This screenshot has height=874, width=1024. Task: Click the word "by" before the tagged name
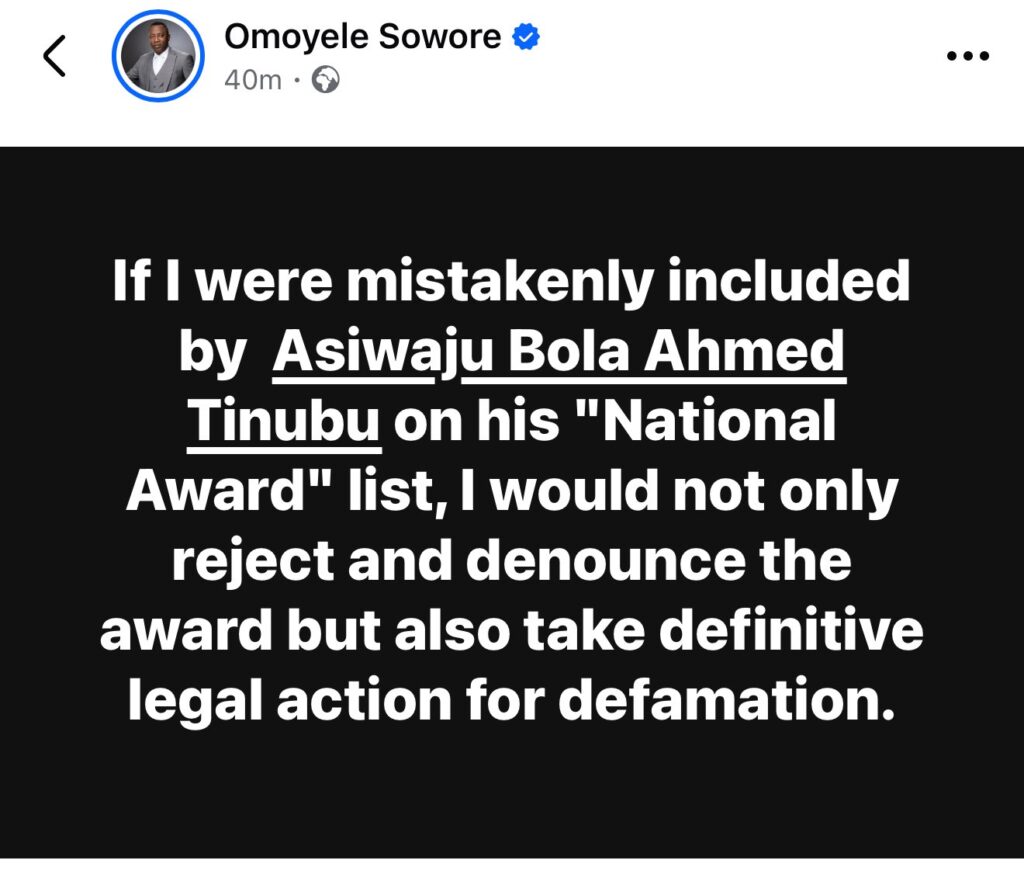(x=212, y=354)
